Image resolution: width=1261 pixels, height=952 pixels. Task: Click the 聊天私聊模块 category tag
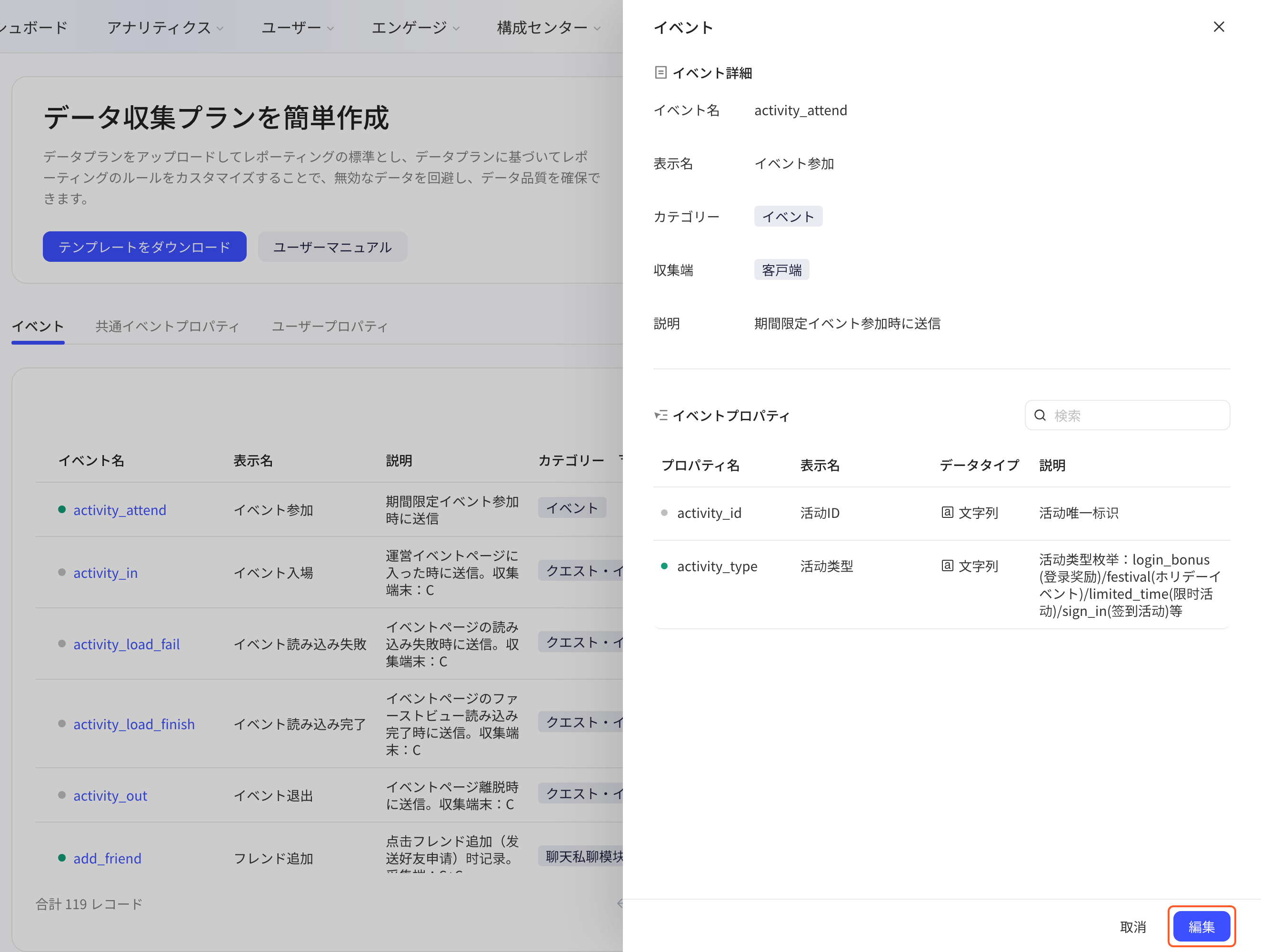[581, 856]
